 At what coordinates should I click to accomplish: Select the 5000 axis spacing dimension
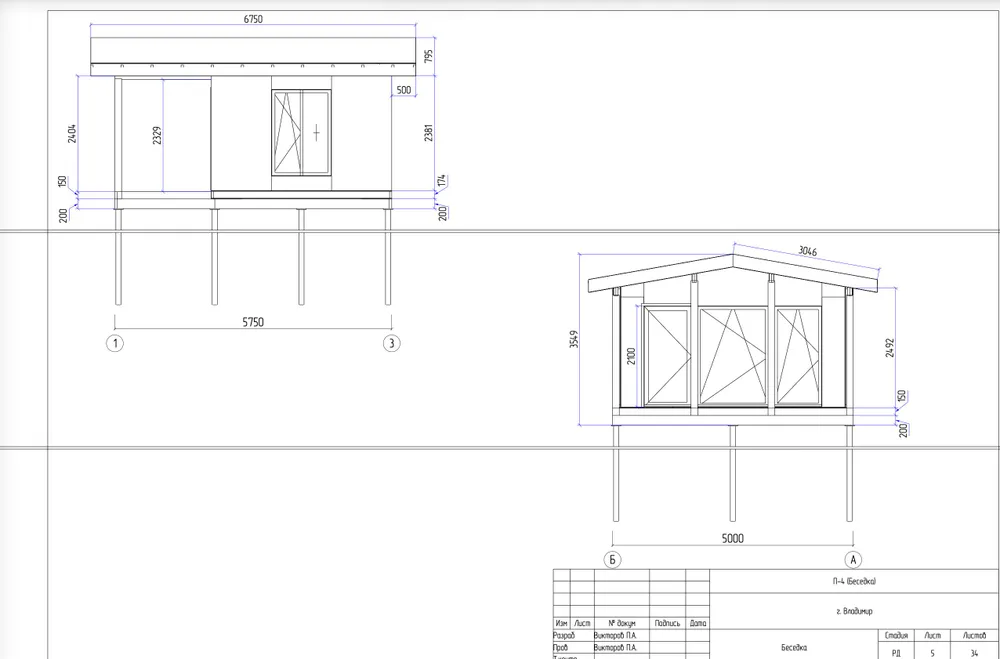733,538
